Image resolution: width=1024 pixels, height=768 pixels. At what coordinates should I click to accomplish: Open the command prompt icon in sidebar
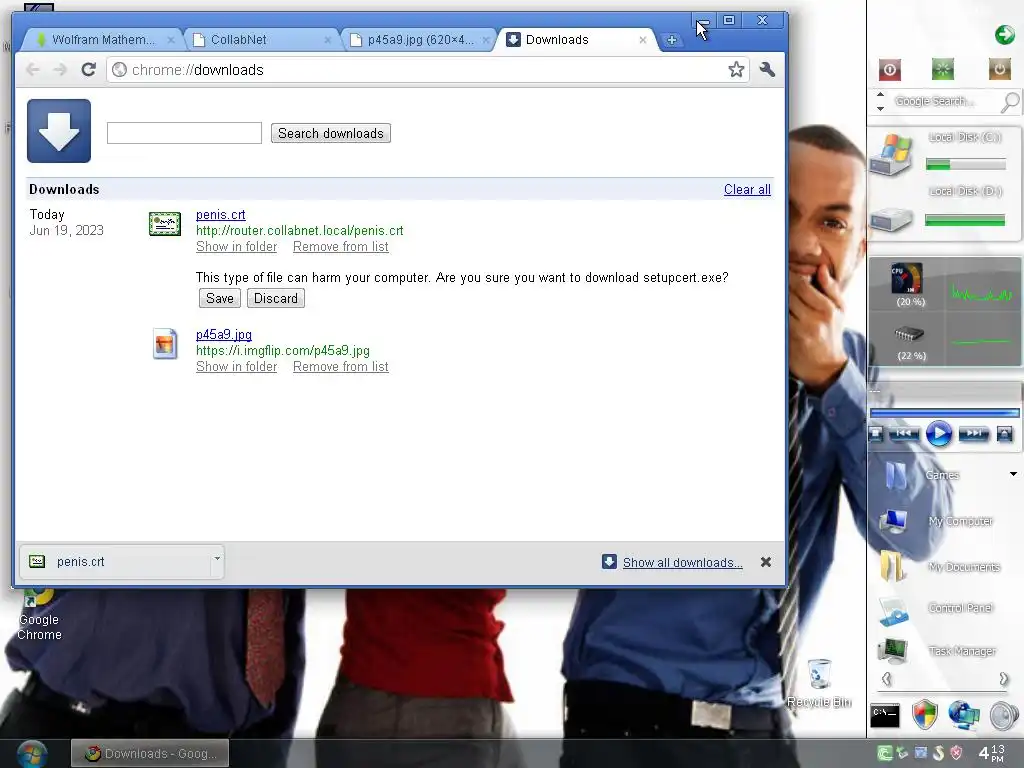point(886,715)
